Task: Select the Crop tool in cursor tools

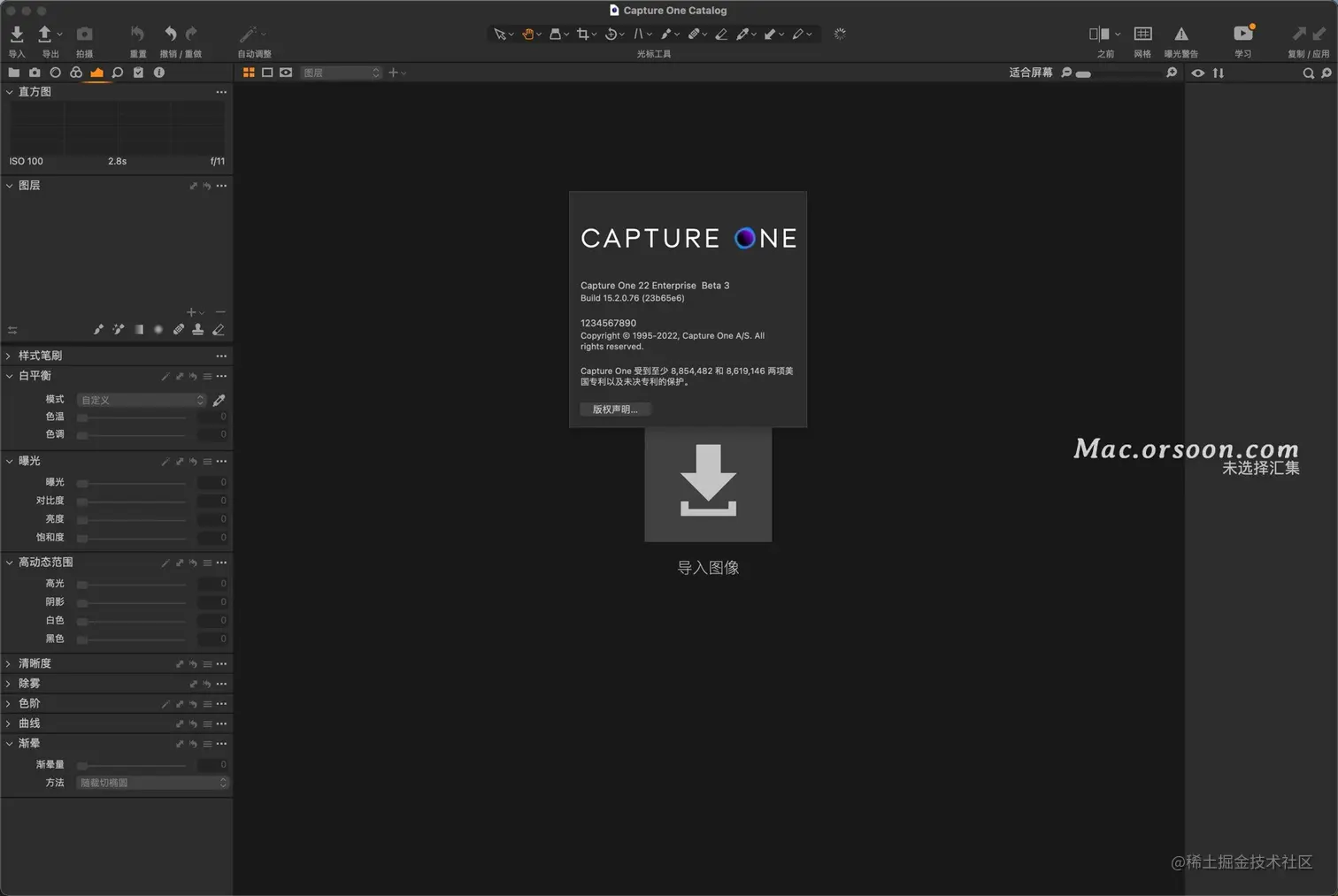Action: (x=582, y=34)
